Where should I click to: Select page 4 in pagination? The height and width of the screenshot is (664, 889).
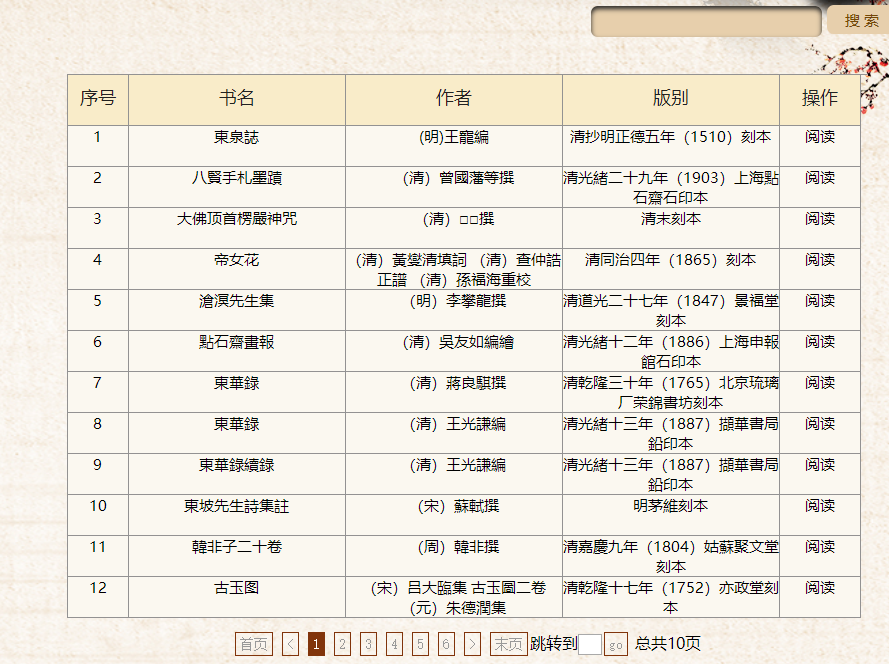tap(394, 644)
